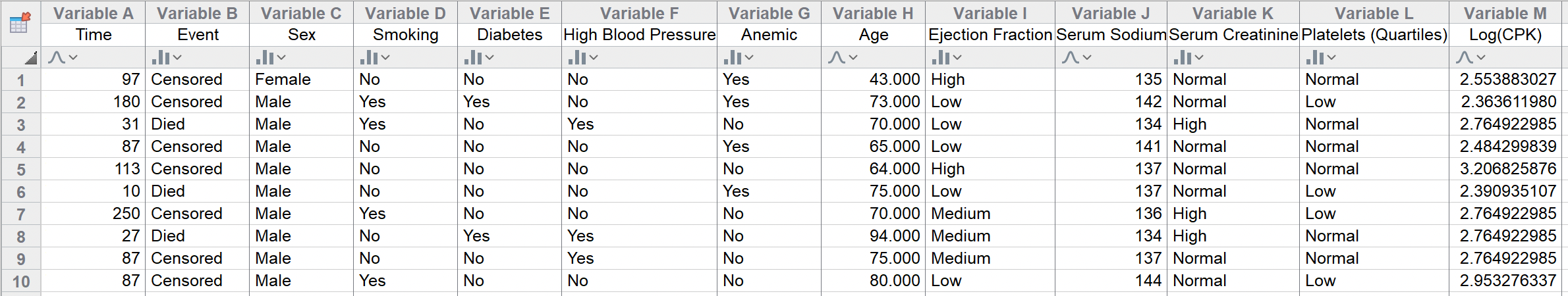Click categorical variable icon under Event column
Image resolution: width=1568 pixels, height=296 pixels.
(161, 58)
